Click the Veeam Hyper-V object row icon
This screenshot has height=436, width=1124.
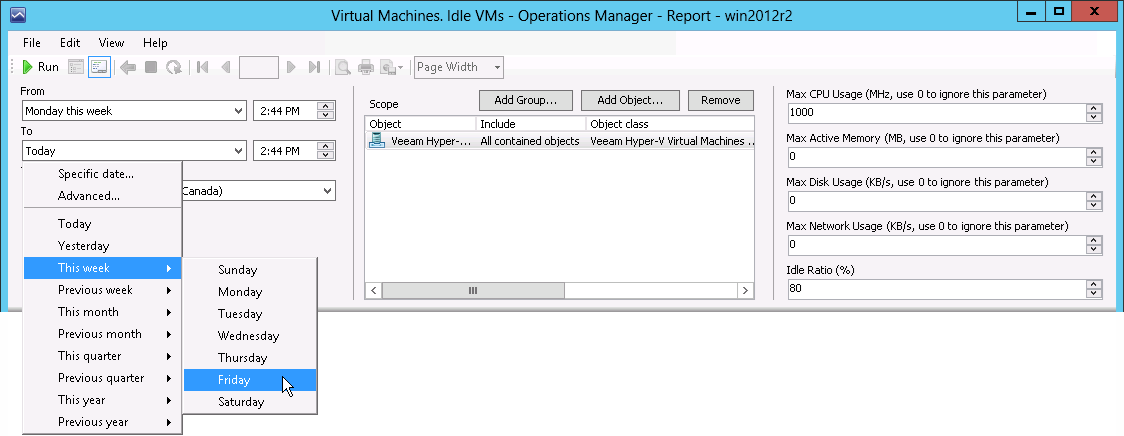click(x=377, y=141)
